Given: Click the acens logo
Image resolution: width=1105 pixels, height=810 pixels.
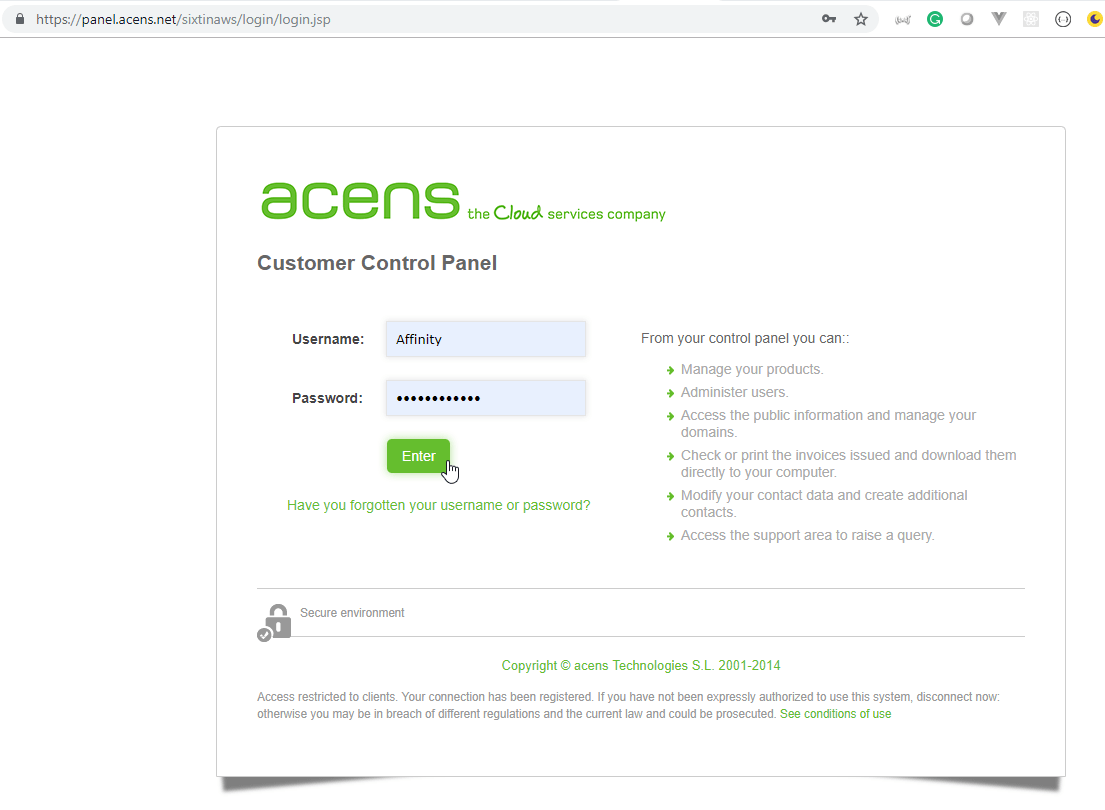Looking at the screenshot, I should point(360,200).
